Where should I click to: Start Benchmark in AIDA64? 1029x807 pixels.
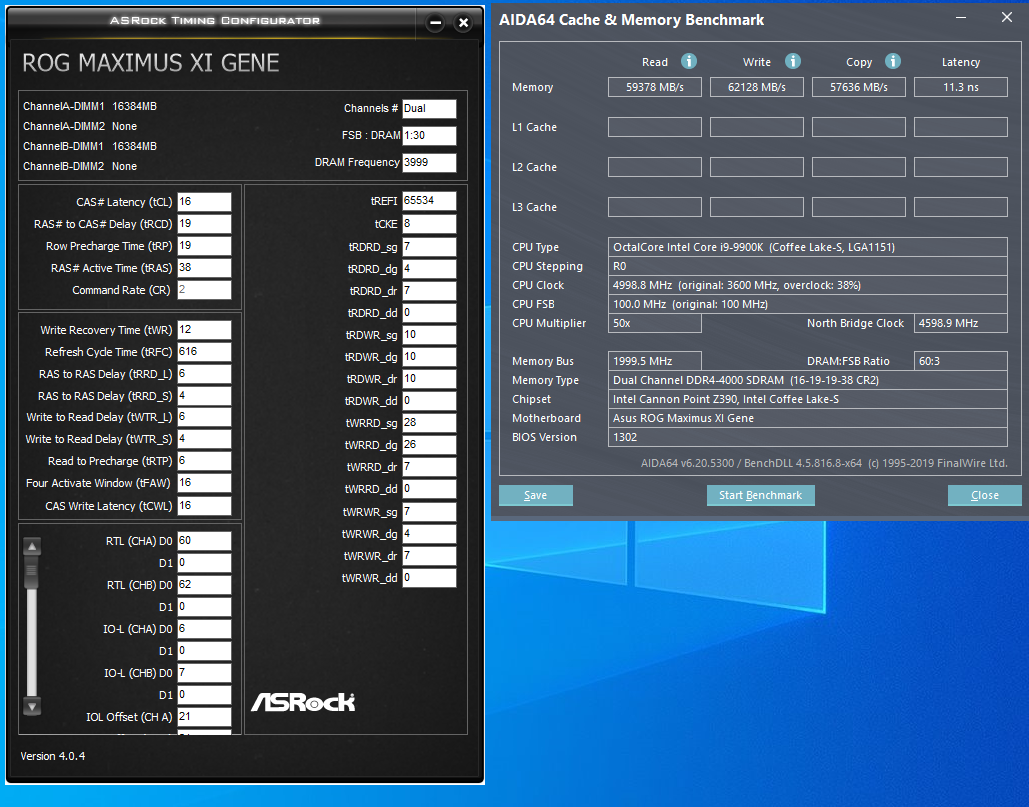[761, 495]
